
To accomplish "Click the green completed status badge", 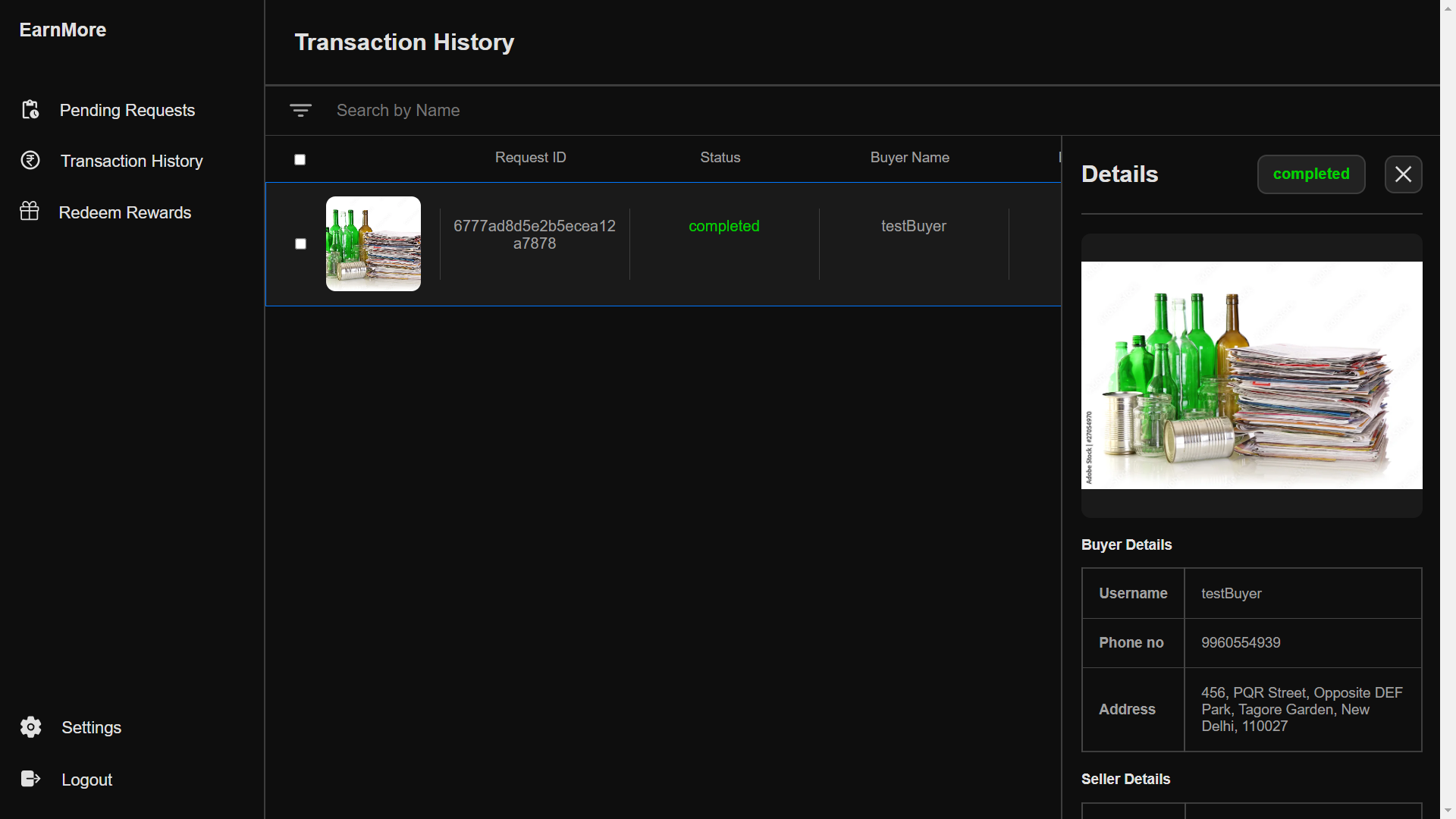I will coord(1310,174).
